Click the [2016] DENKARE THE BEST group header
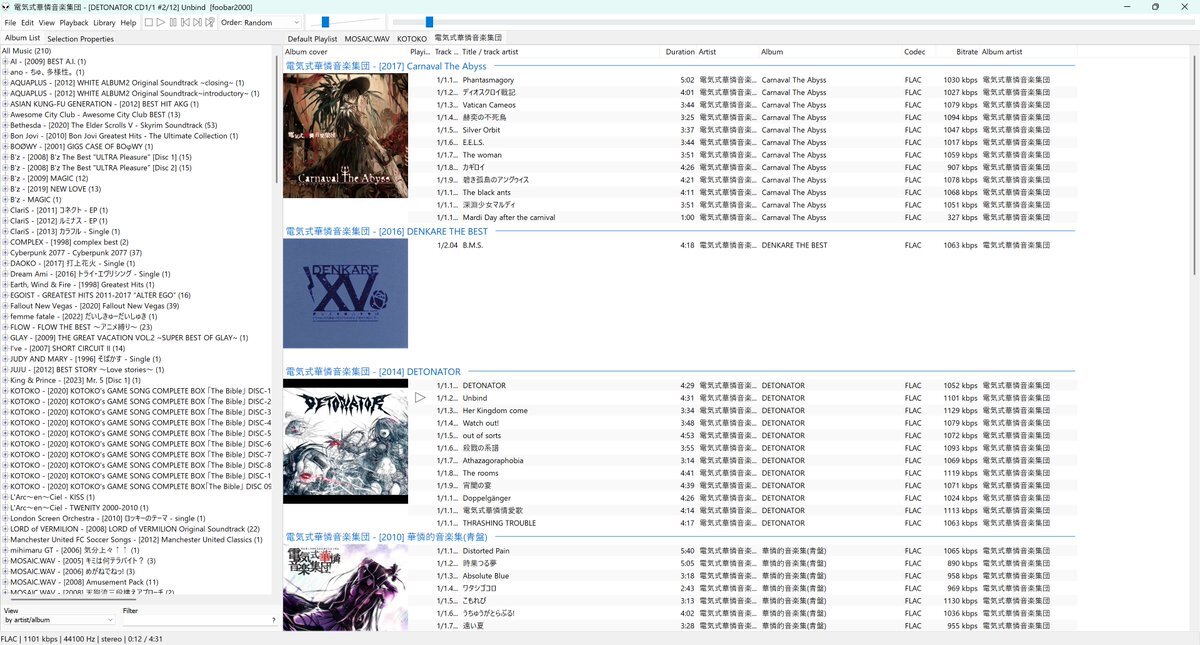 (387, 231)
